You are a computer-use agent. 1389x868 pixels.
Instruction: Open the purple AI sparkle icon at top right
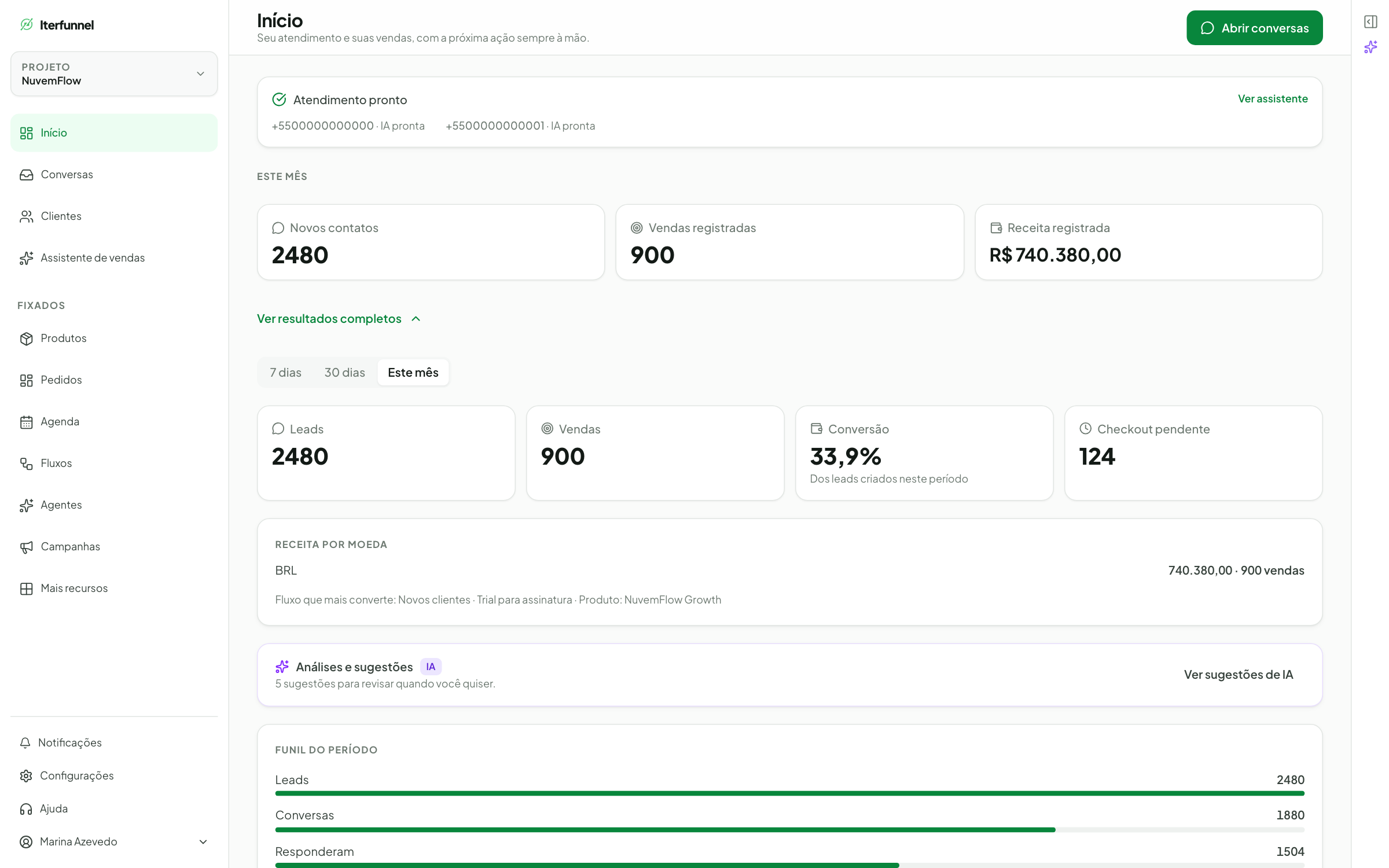1370,47
